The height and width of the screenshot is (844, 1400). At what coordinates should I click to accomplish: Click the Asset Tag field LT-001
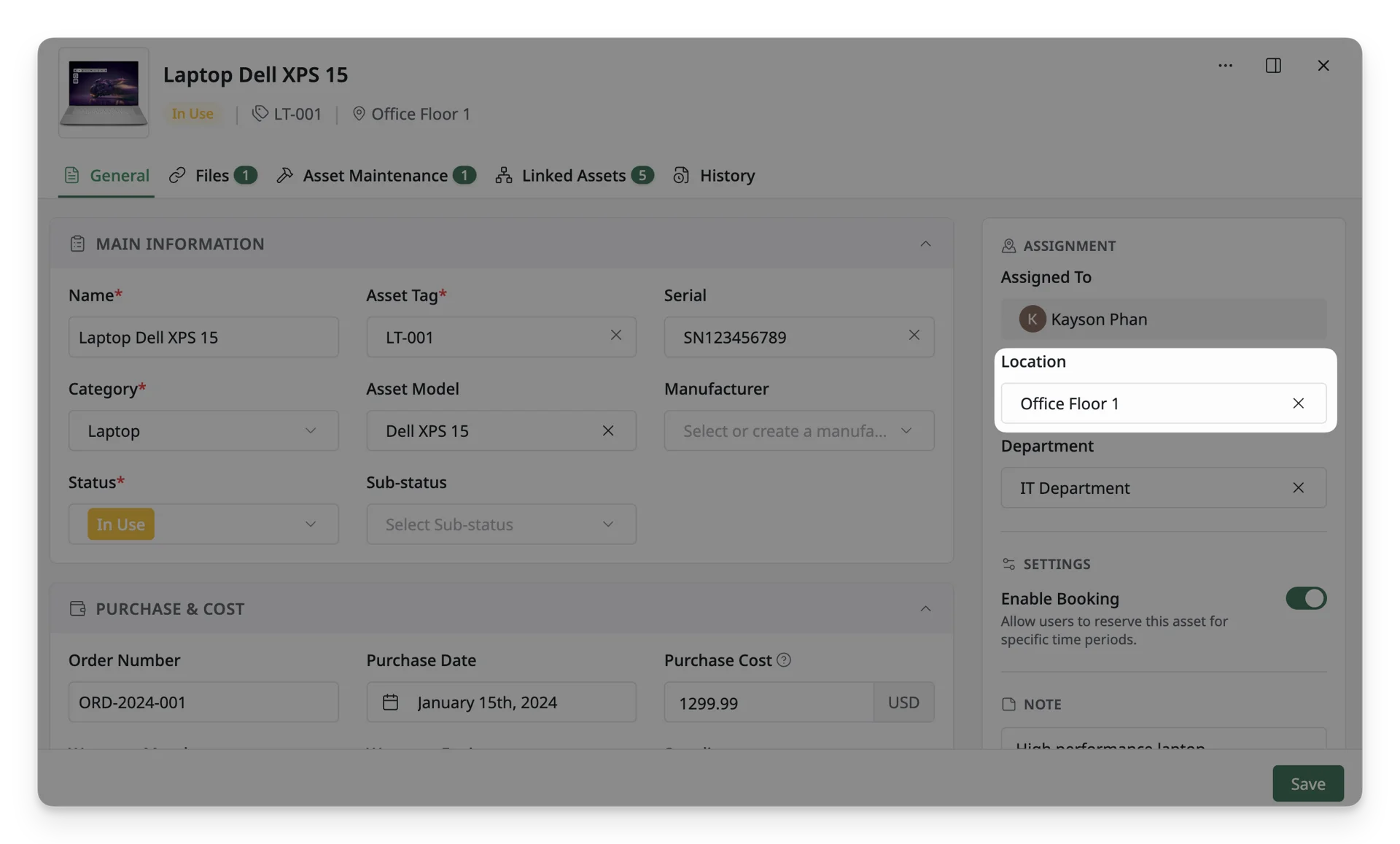(502, 337)
